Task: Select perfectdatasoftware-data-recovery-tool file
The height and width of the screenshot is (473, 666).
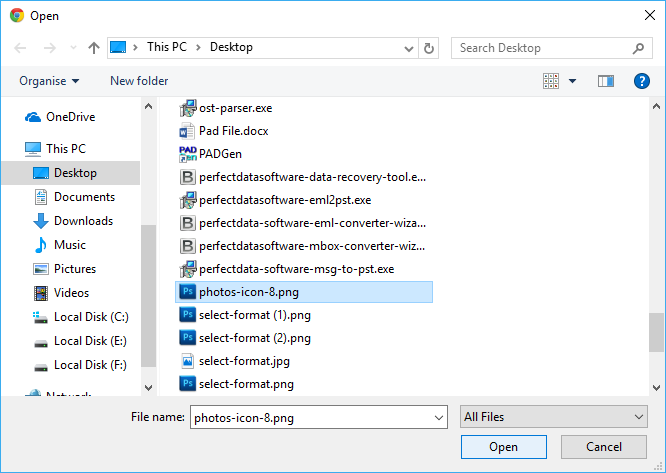Action: (312, 177)
